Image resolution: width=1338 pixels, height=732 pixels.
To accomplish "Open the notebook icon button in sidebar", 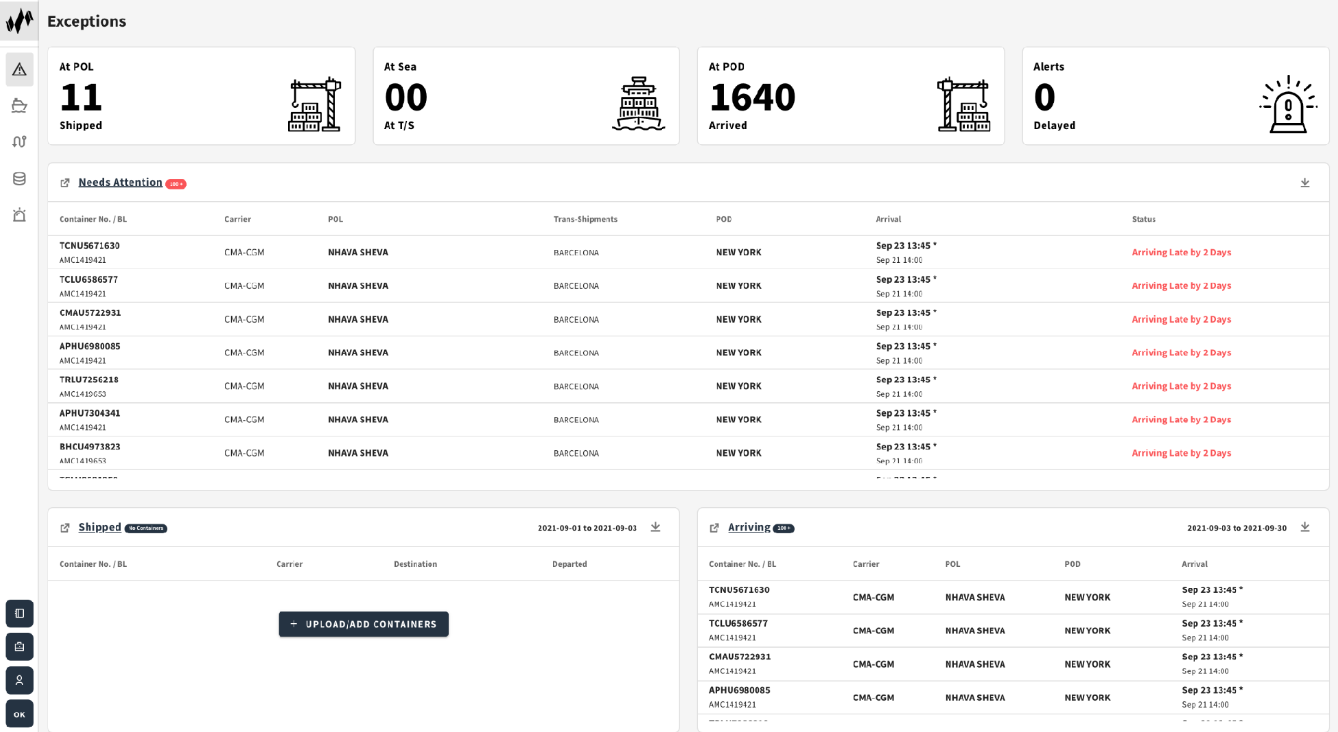I will point(19,613).
